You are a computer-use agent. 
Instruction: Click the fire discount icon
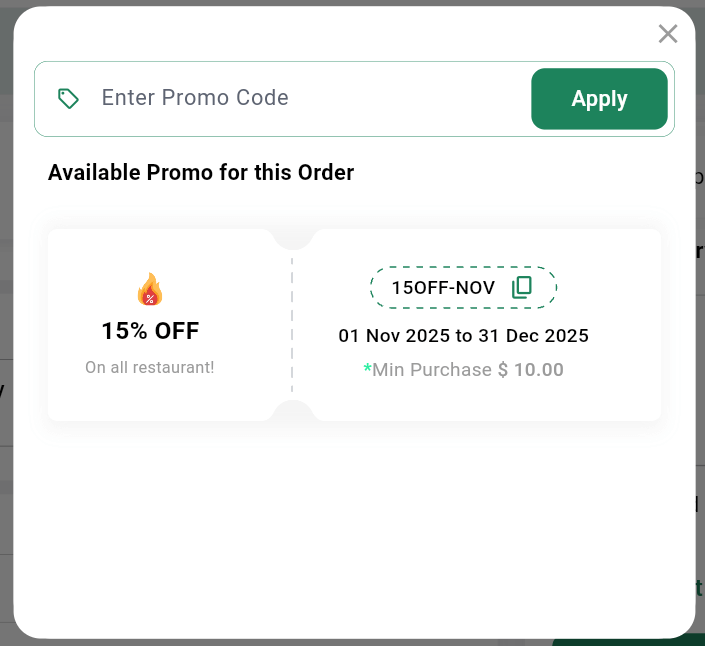point(150,290)
